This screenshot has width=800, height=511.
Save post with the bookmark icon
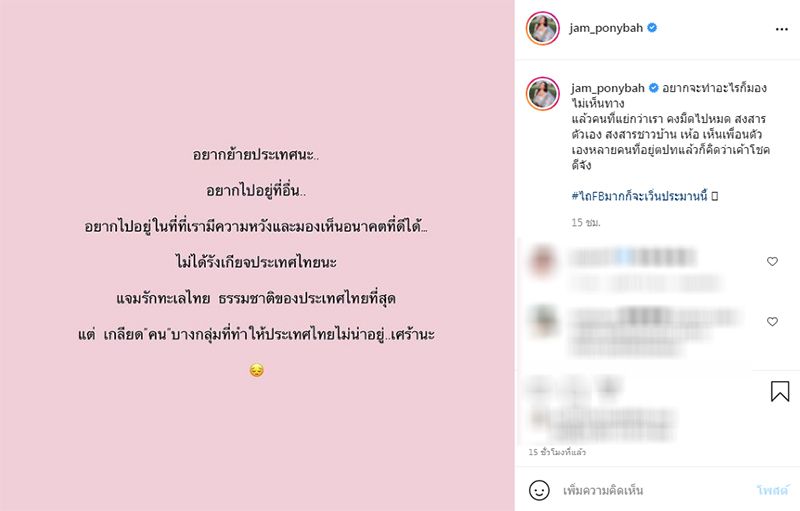point(780,391)
